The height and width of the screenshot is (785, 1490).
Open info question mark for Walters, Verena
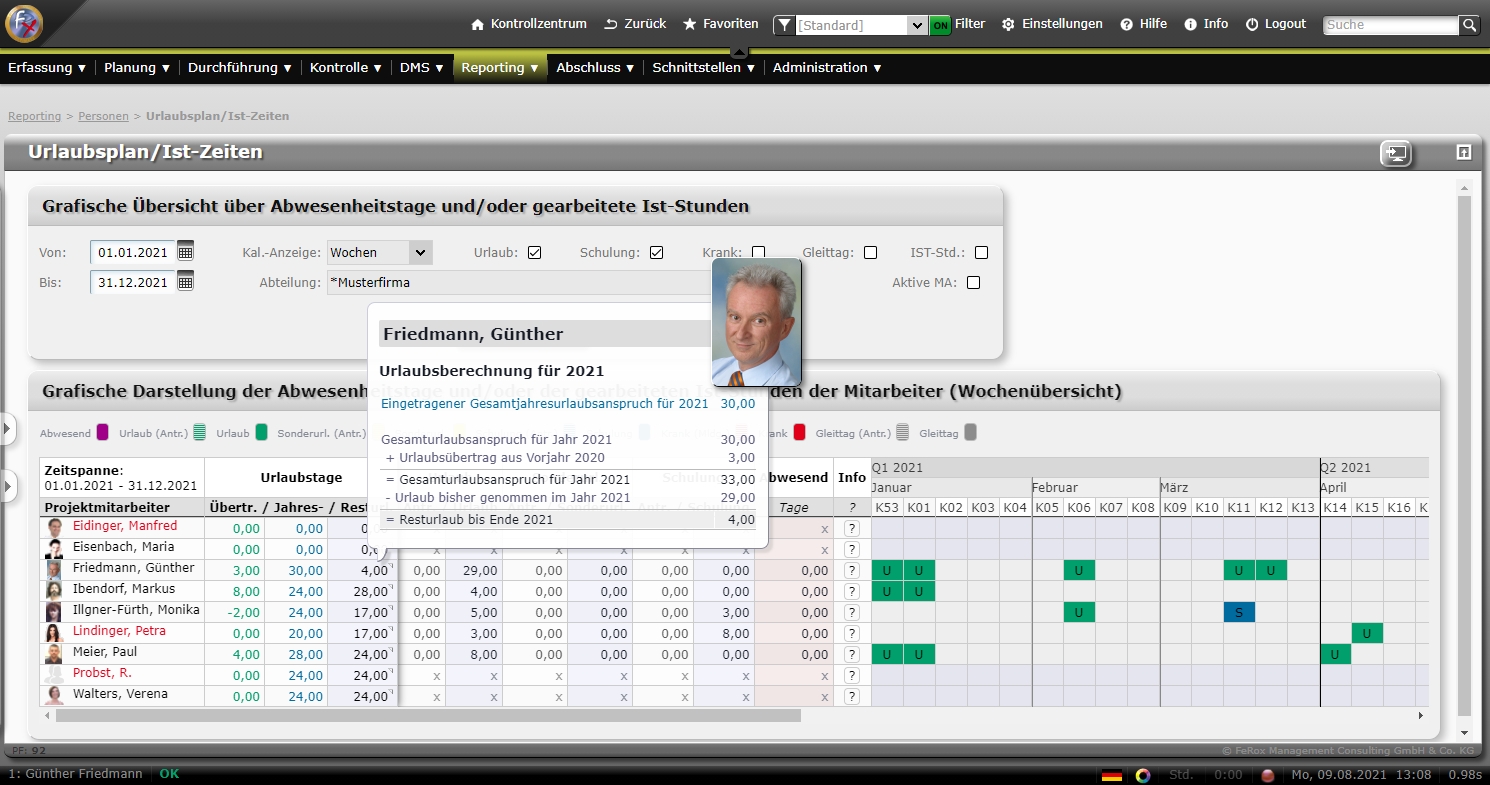tap(852, 696)
